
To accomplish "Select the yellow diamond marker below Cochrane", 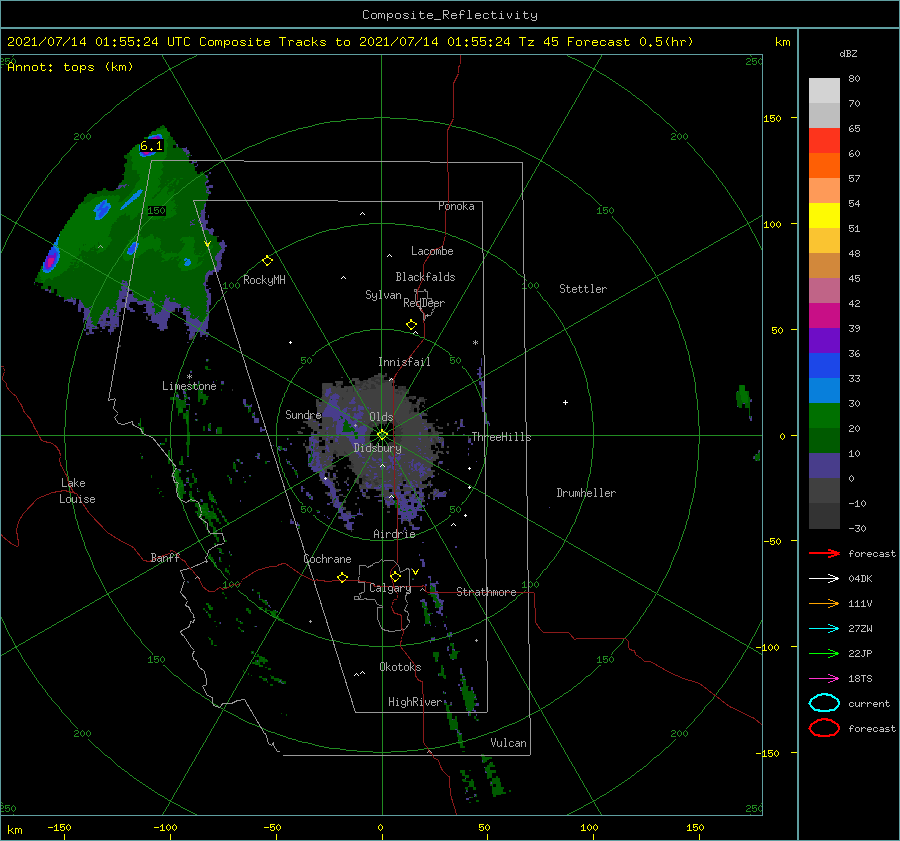I will click(342, 577).
